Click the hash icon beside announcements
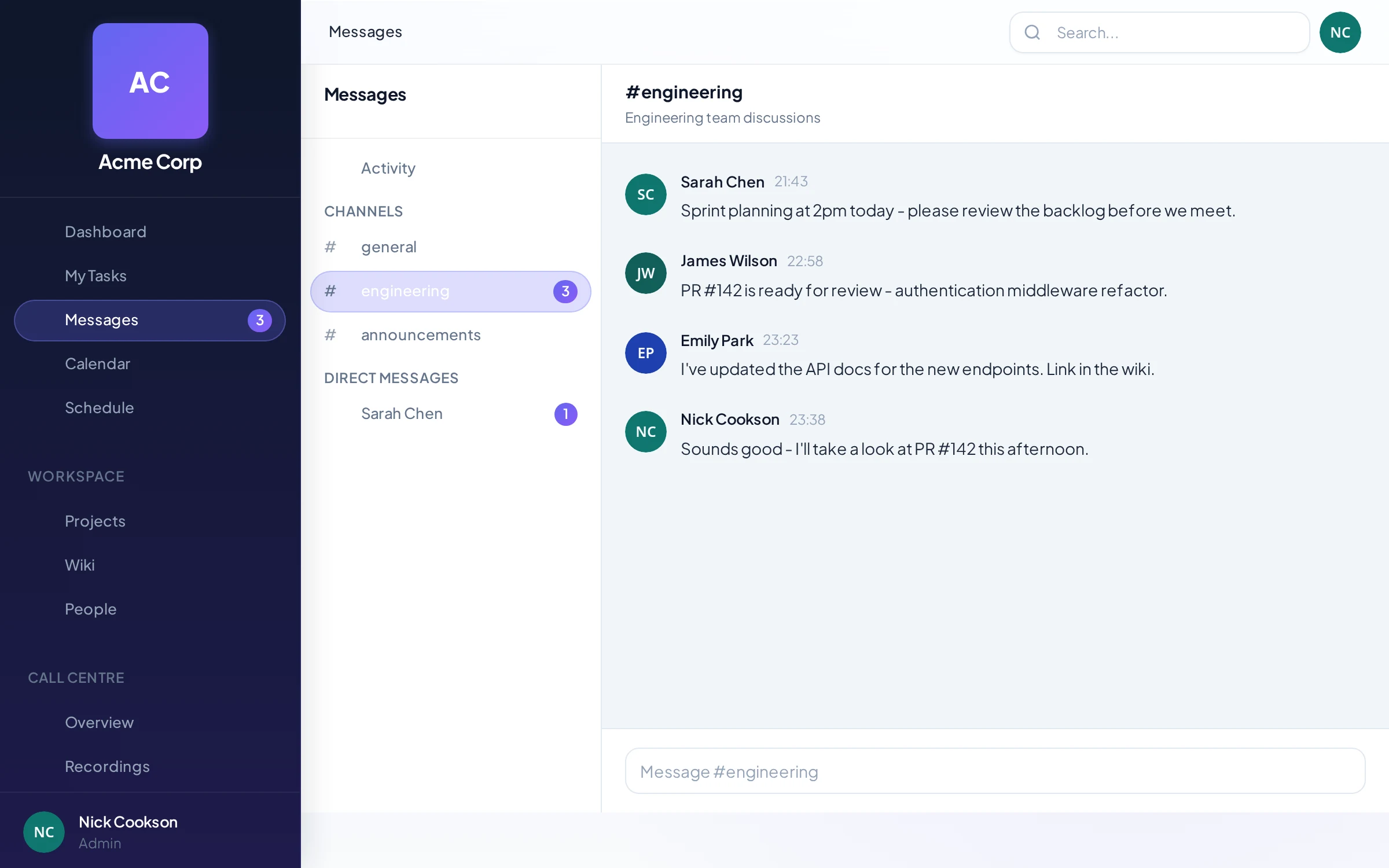 (330, 335)
